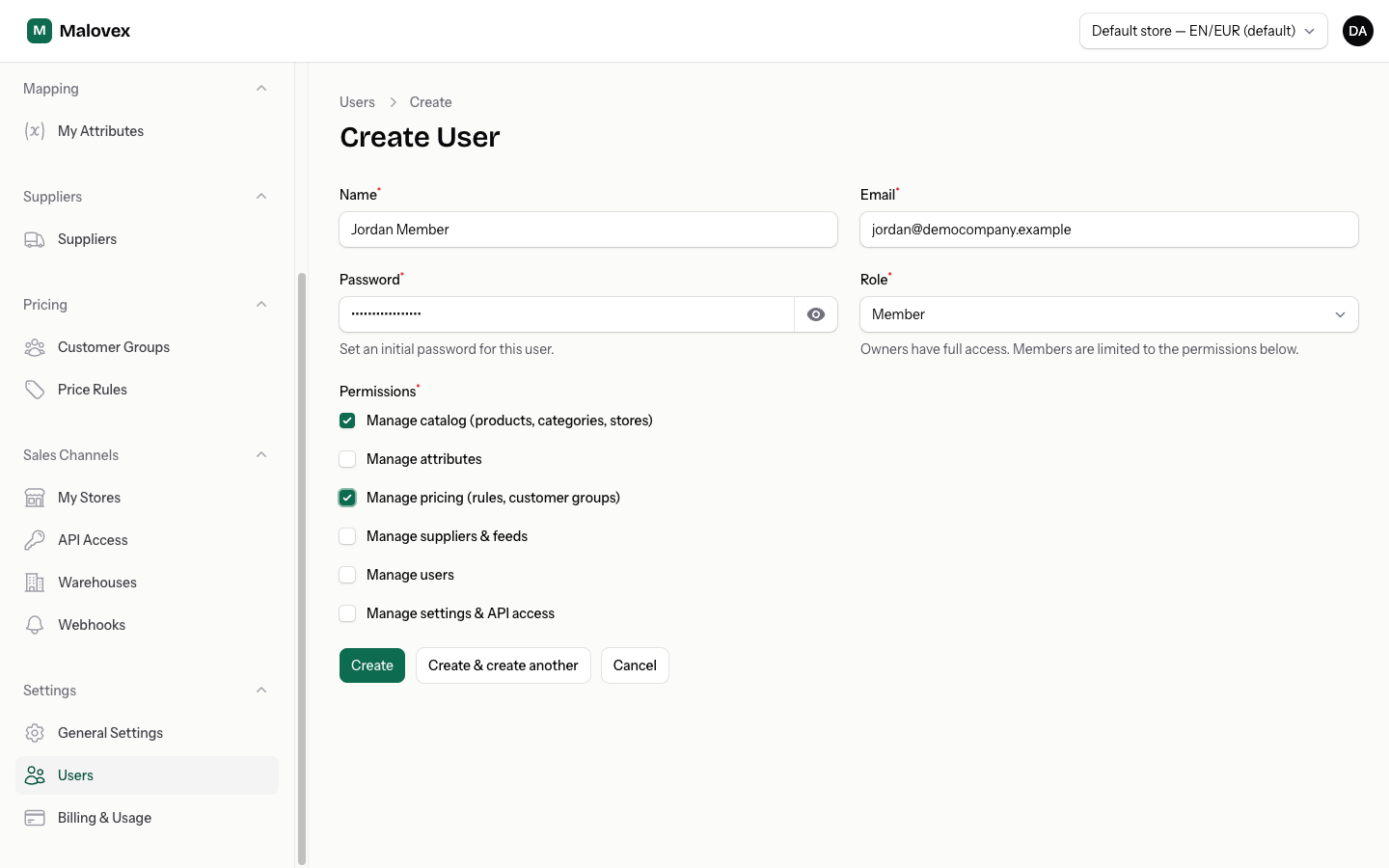Open the DA user avatar menu
The height and width of the screenshot is (868, 1389).
point(1357,31)
